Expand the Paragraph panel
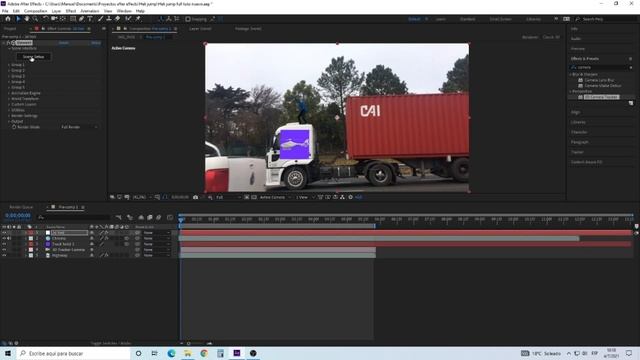The image size is (640, 360). (x=580, y=142)
